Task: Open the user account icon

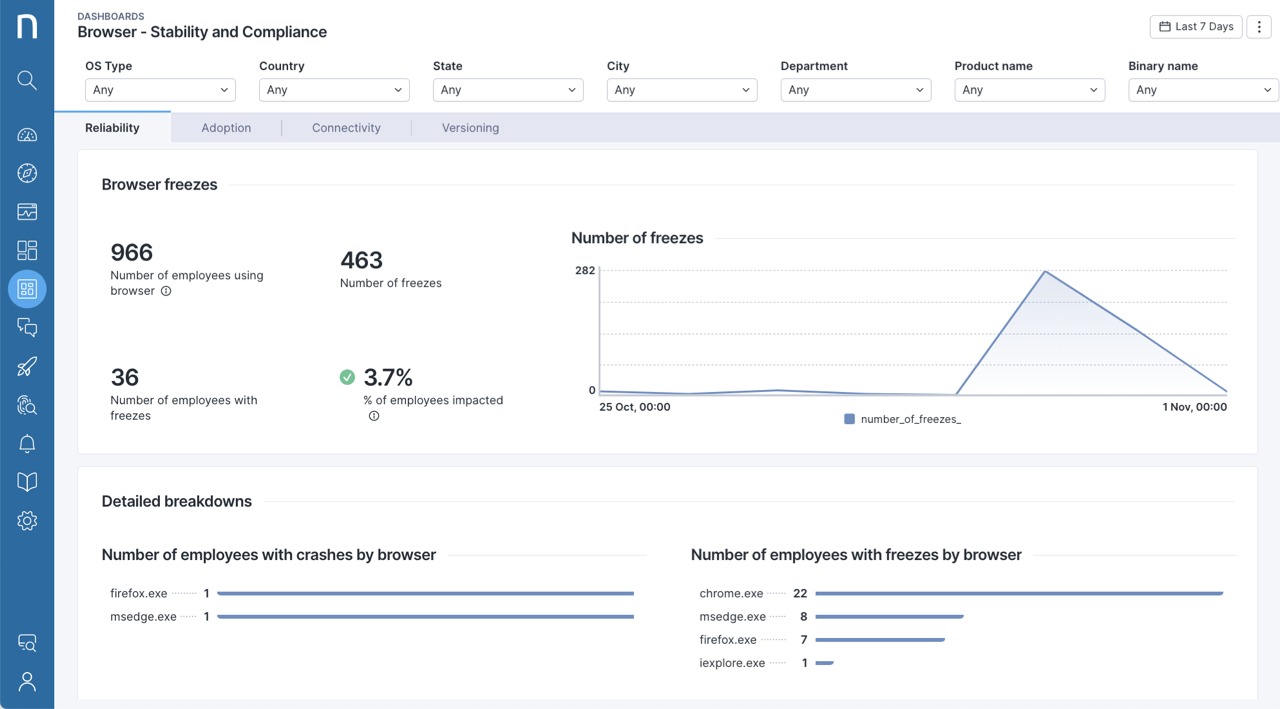Action: coord(27,682)
